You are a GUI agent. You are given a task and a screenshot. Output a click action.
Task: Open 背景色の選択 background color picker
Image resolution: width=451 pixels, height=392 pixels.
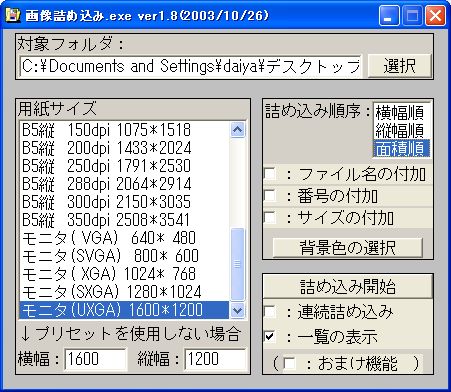pos(348,247)
